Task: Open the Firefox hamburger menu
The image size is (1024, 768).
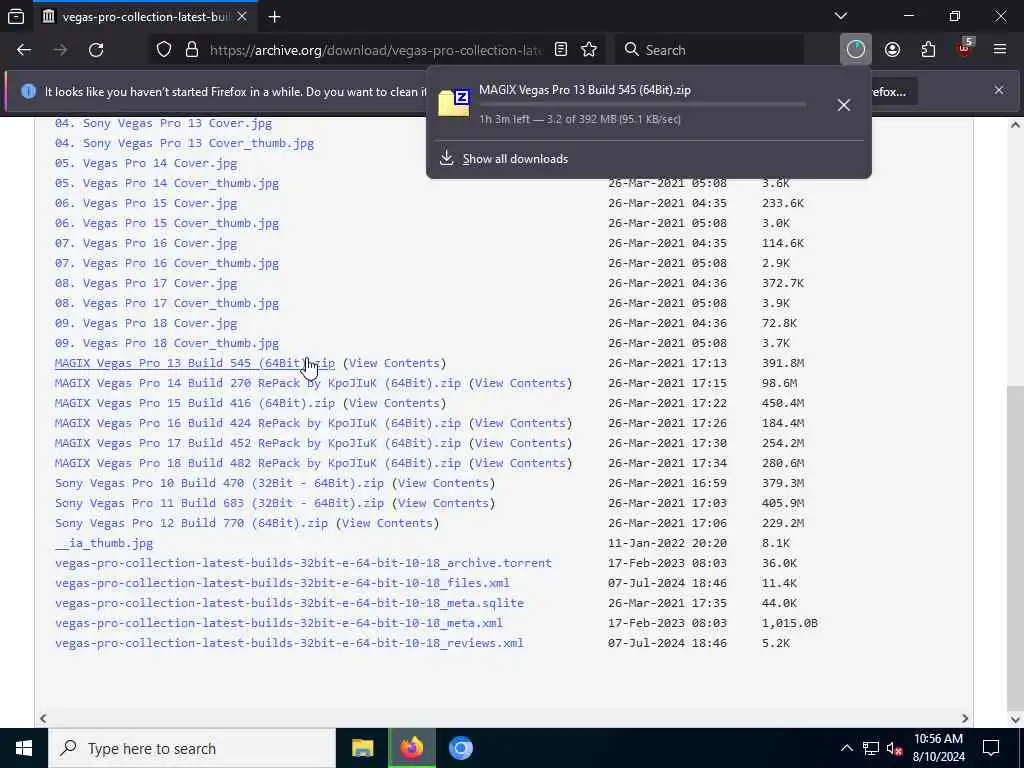Action: (x=1000, y=50)
